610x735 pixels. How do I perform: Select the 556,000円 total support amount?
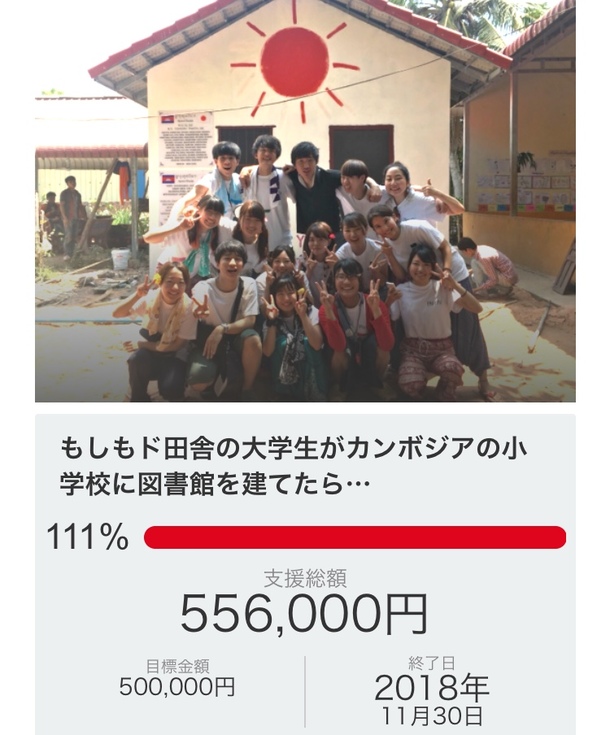click(304, 613)
